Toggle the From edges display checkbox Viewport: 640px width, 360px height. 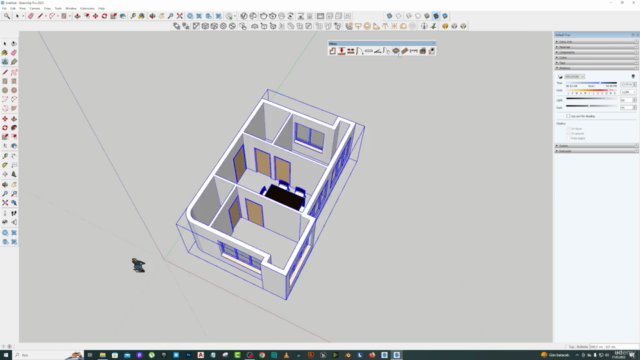(x=568, y=138)
